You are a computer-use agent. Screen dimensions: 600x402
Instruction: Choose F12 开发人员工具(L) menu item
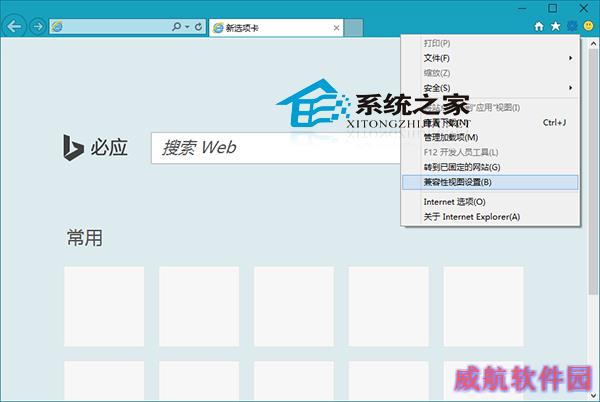click(491, 152)
